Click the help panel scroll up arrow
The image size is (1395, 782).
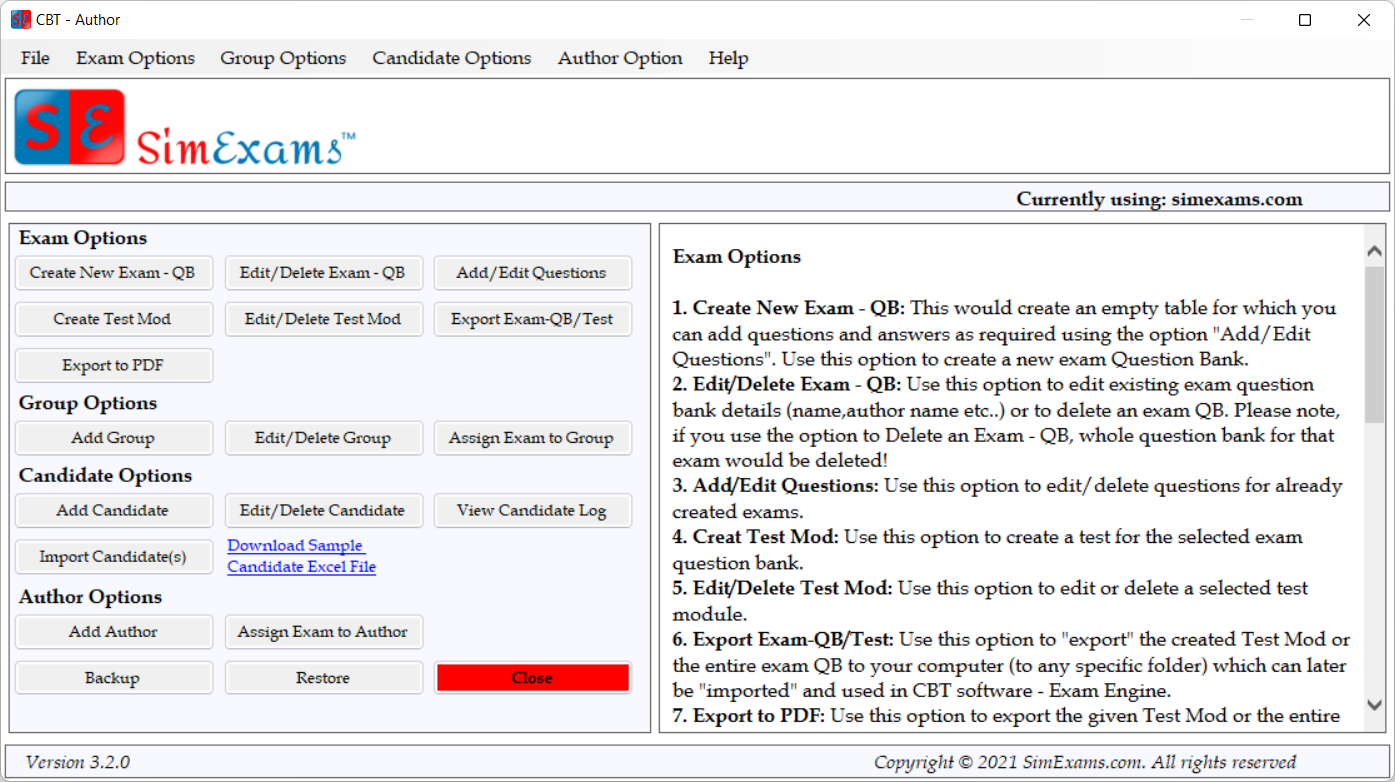coord(1375,253)
